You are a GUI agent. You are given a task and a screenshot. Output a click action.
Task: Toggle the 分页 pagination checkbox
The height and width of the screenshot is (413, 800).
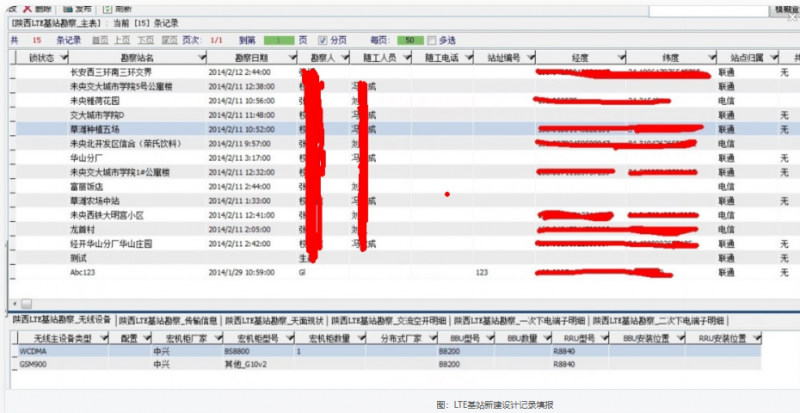[322, 40]
